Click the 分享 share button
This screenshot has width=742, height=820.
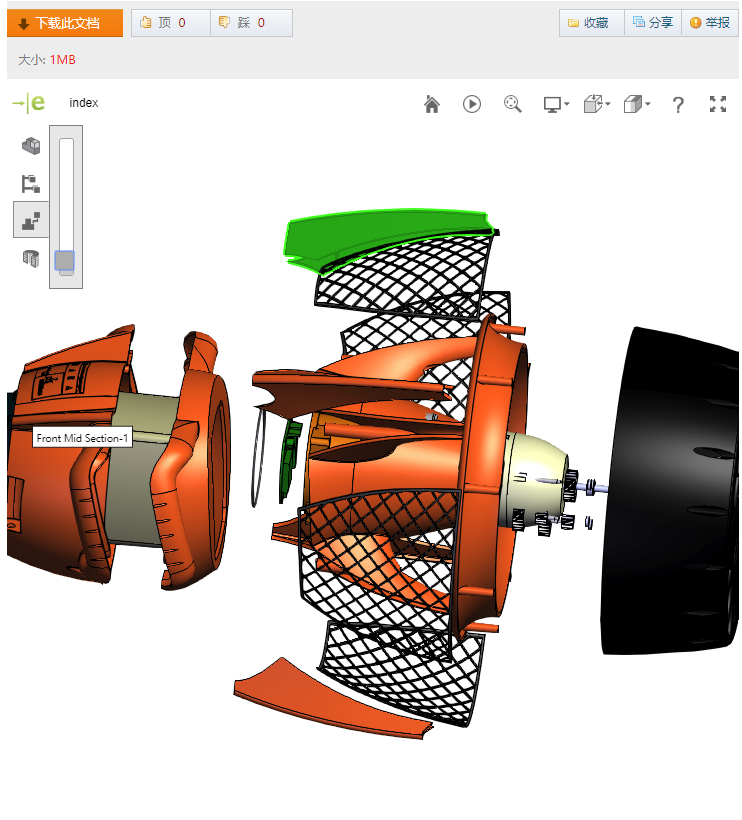pyautogui.click(x=653, y=23)
